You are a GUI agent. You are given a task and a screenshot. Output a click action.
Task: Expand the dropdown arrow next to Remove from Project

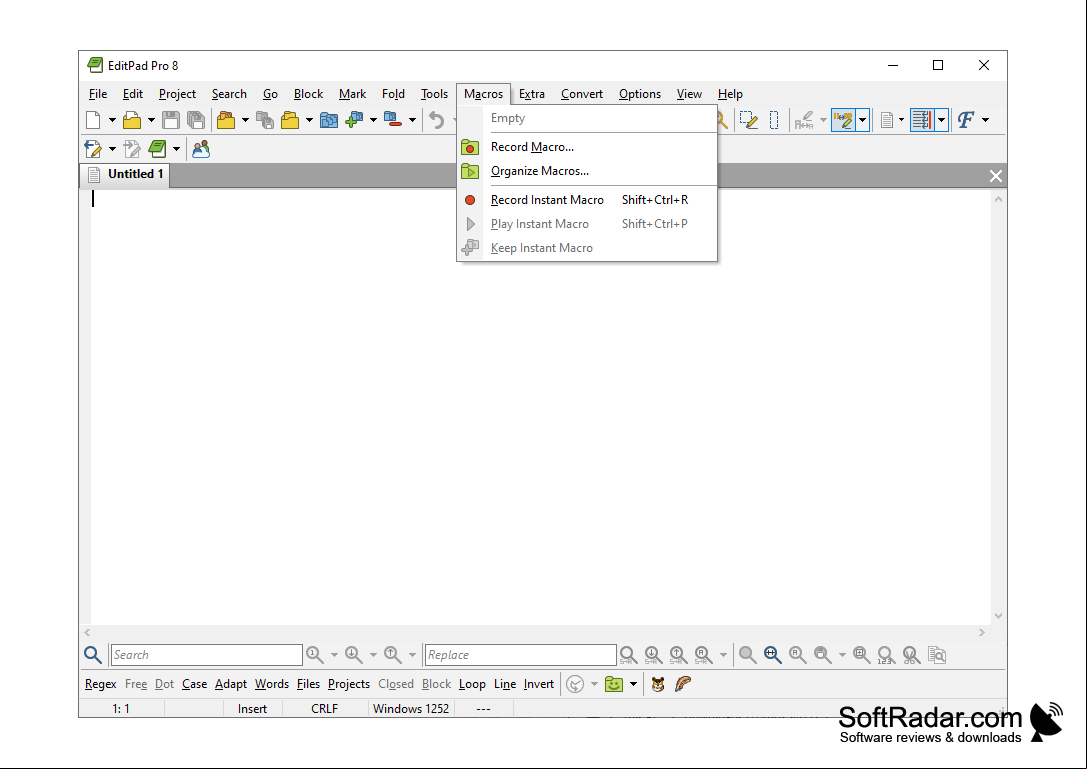412,120
